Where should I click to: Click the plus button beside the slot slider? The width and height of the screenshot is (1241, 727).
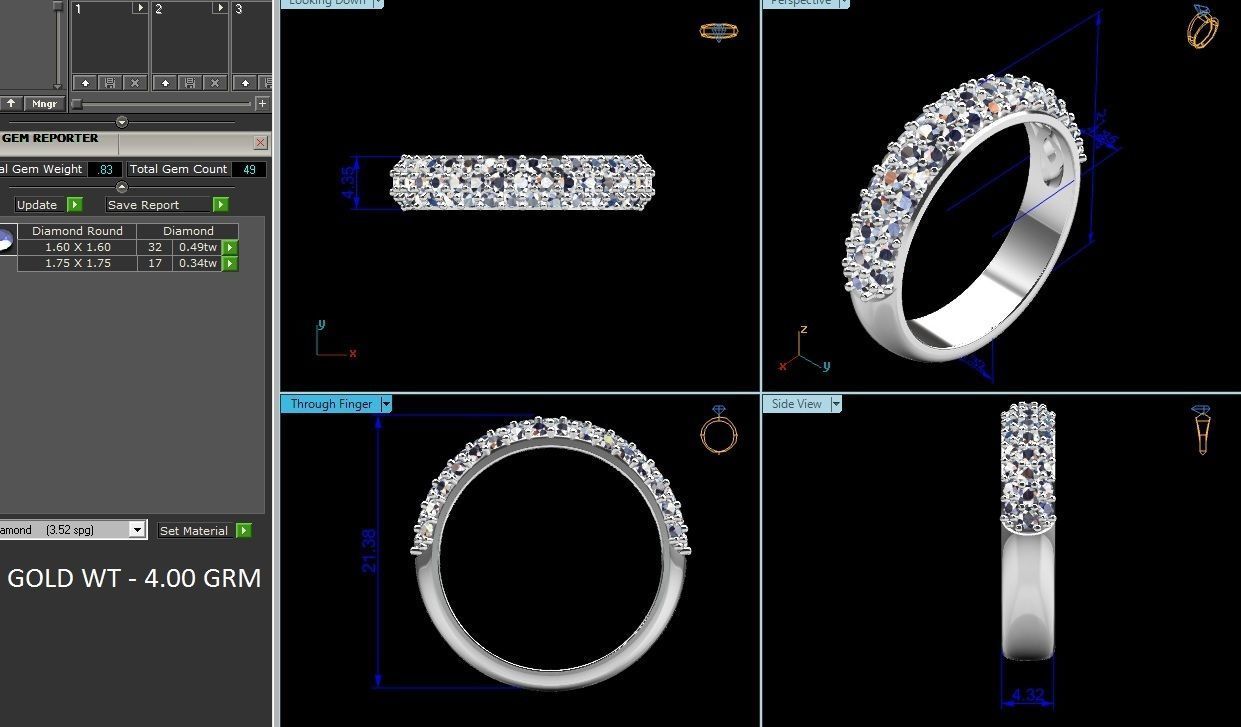(x=262, y=103)
